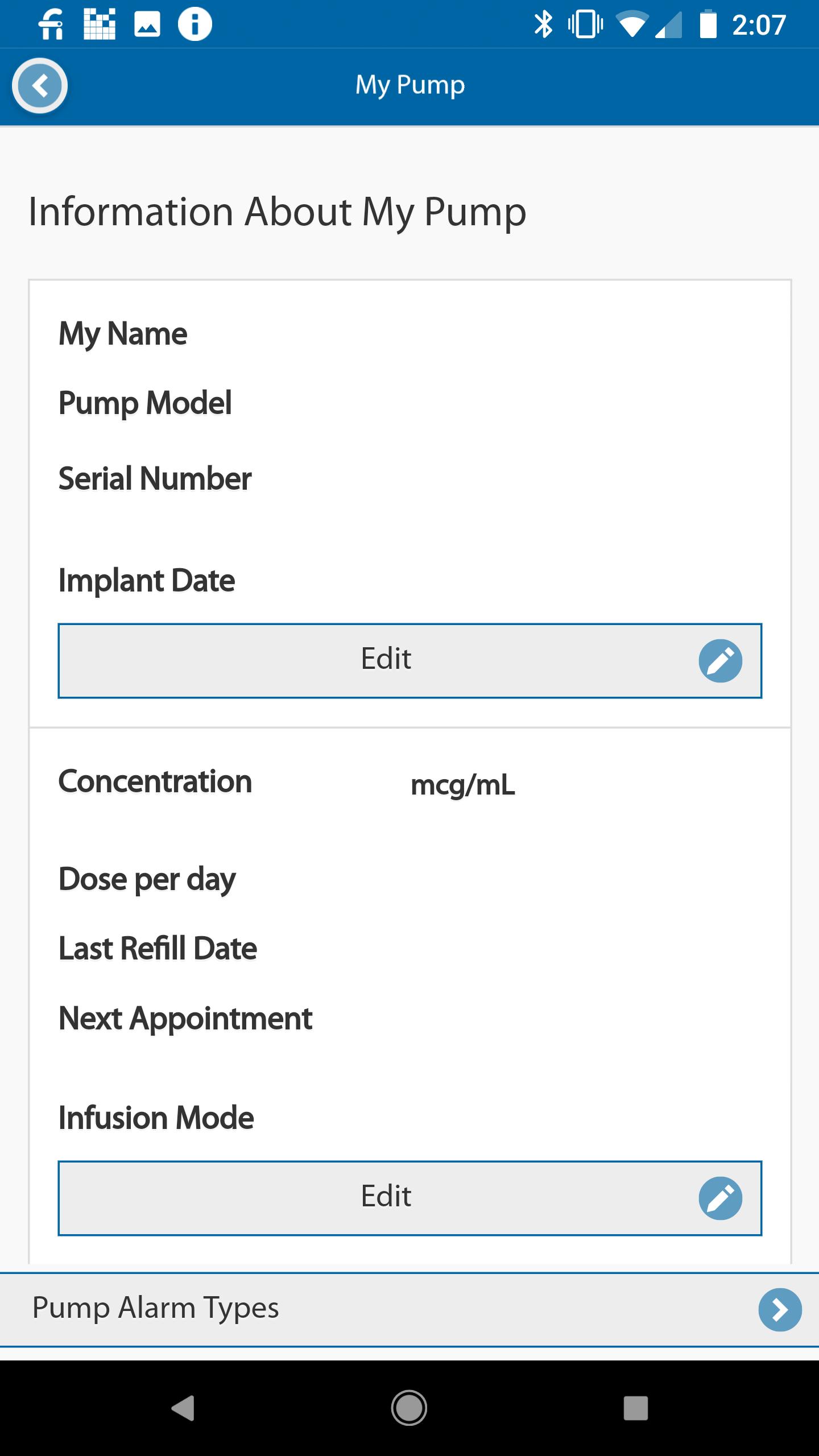The height and width of the screenshot is (1456, 819).
Task: Select the My Name field label
Action: [x=123, y=333]
